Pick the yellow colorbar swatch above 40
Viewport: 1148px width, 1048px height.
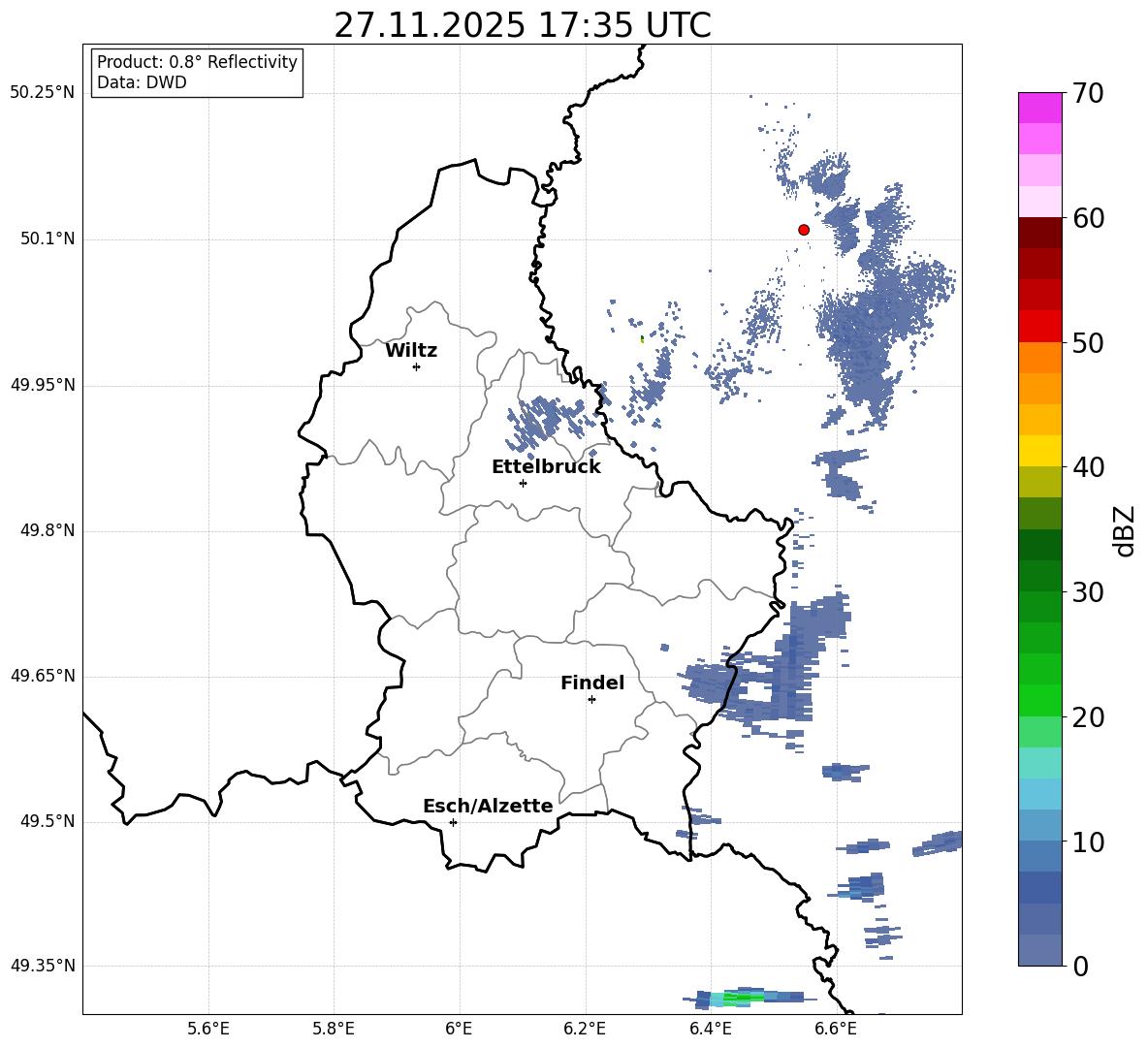(x=1039, y=451)
